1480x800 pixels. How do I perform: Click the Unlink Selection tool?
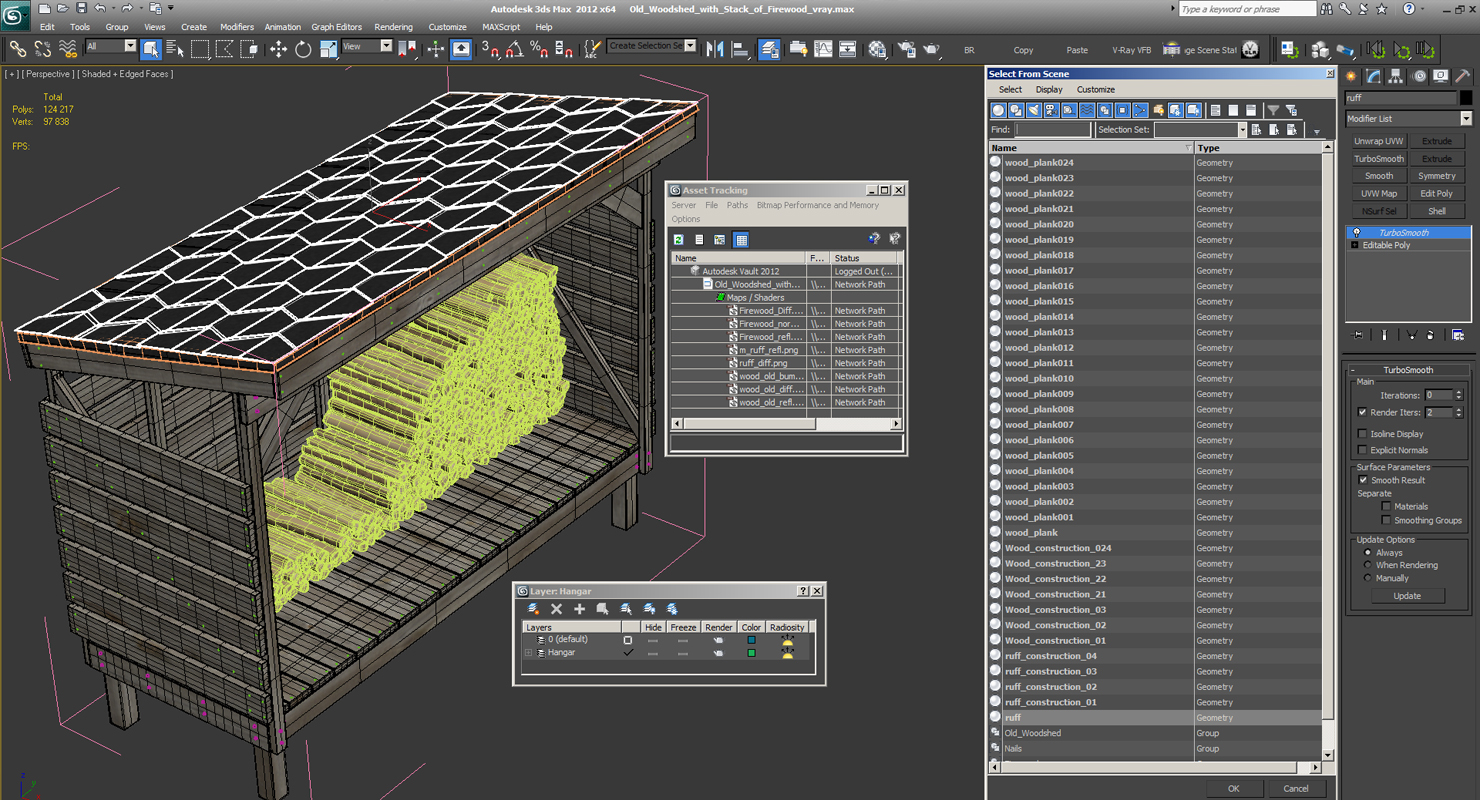43,48
